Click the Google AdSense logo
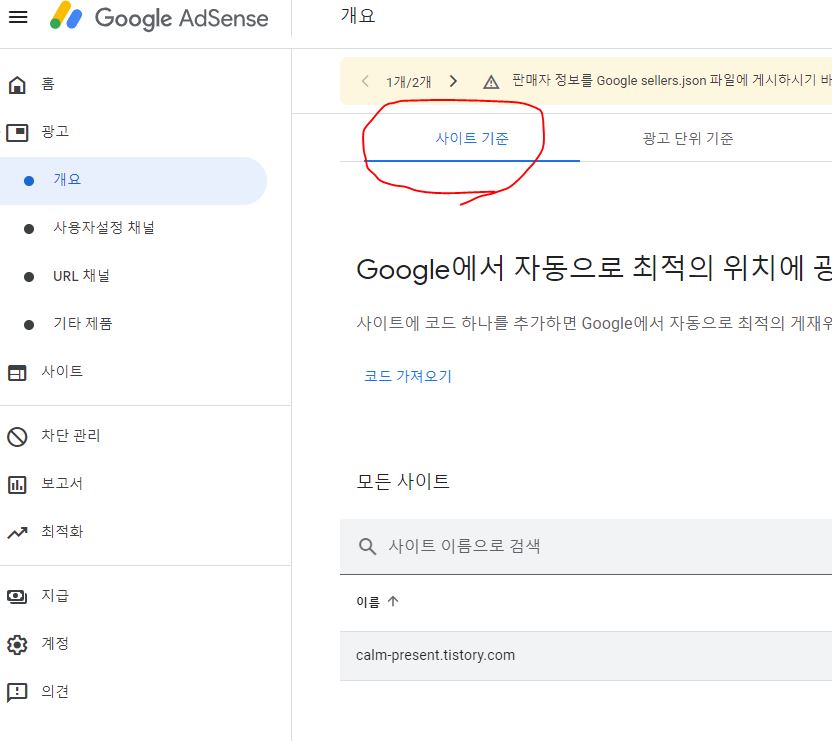 click(x=159, y=17)
